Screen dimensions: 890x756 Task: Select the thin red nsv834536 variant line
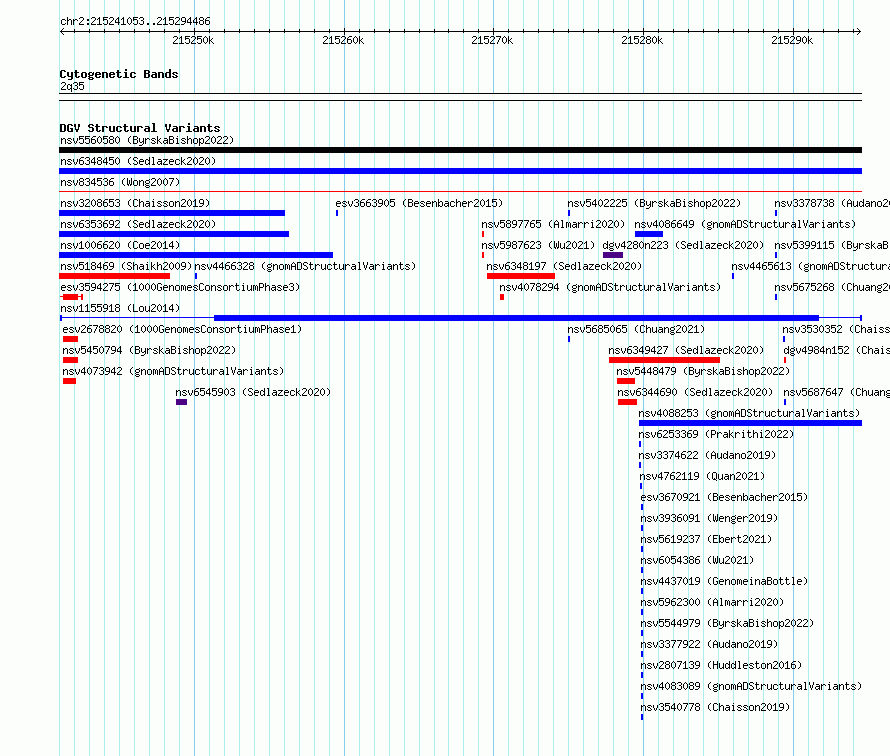point(460,192)
